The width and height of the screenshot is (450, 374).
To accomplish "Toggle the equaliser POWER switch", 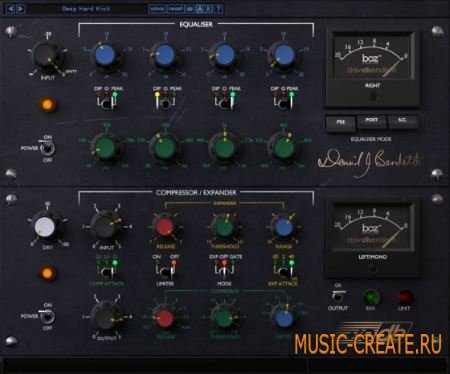I will tap(47, 148).
